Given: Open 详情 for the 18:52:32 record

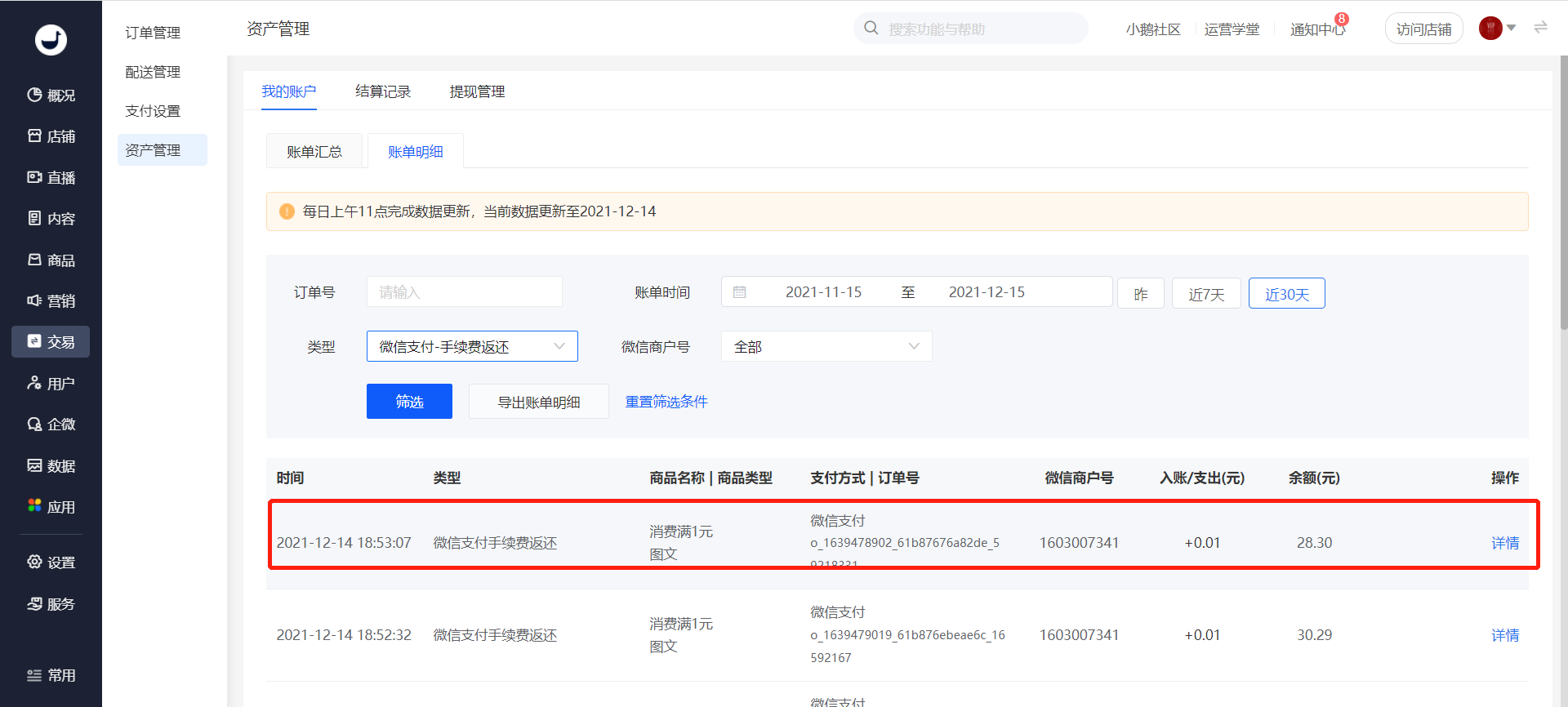Looking at the screenshot, I should [x=1505, y=635].
